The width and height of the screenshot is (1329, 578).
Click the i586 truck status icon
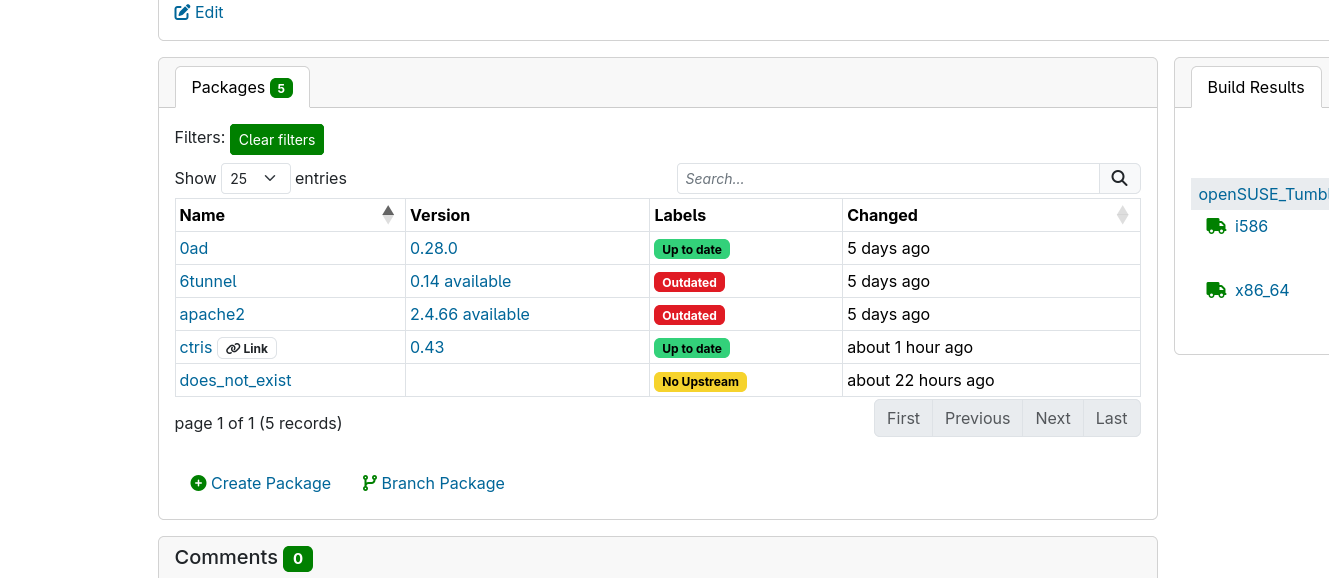pyautogui.click(x=1216, y=226)
